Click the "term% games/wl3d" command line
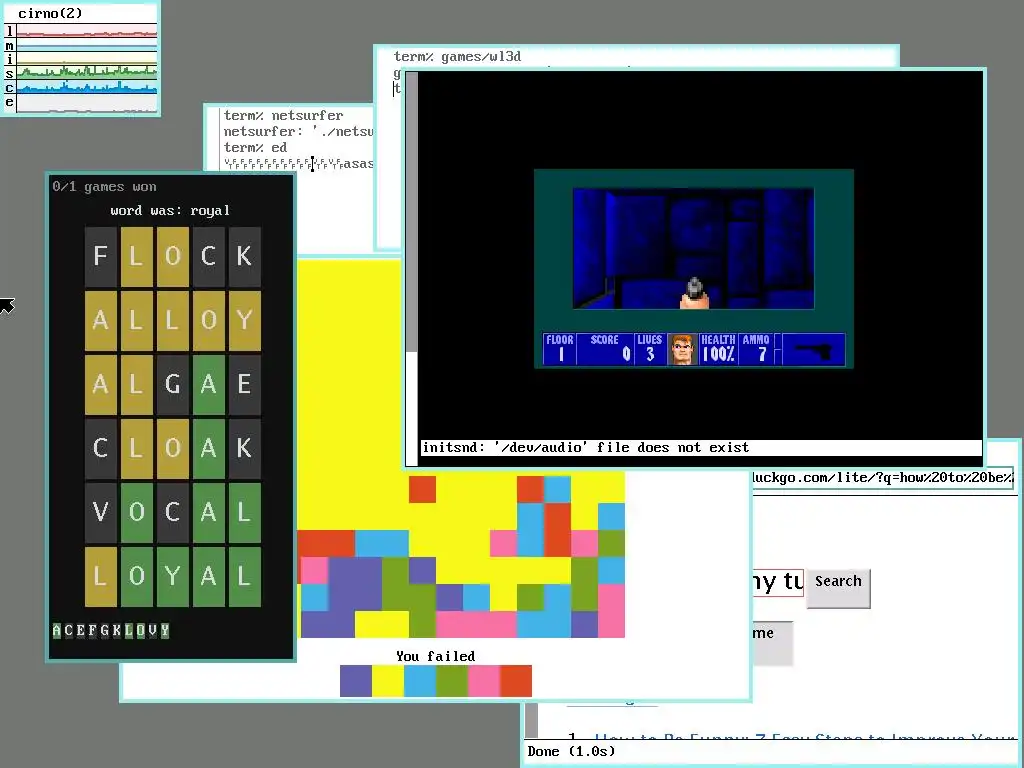1024x768 pixels. point(457,57)
